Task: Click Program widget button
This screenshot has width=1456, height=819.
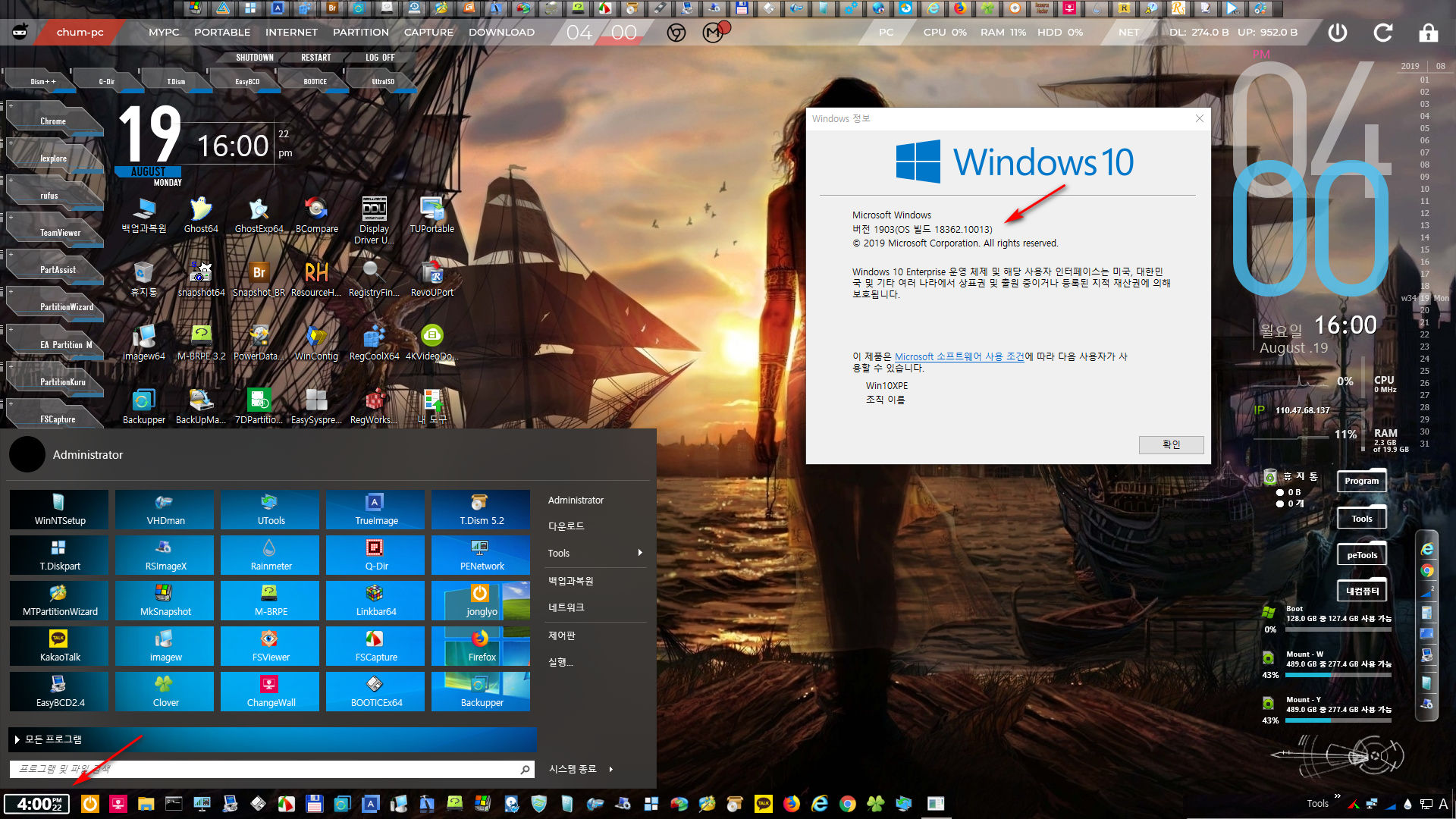Action: [1362, 481]
